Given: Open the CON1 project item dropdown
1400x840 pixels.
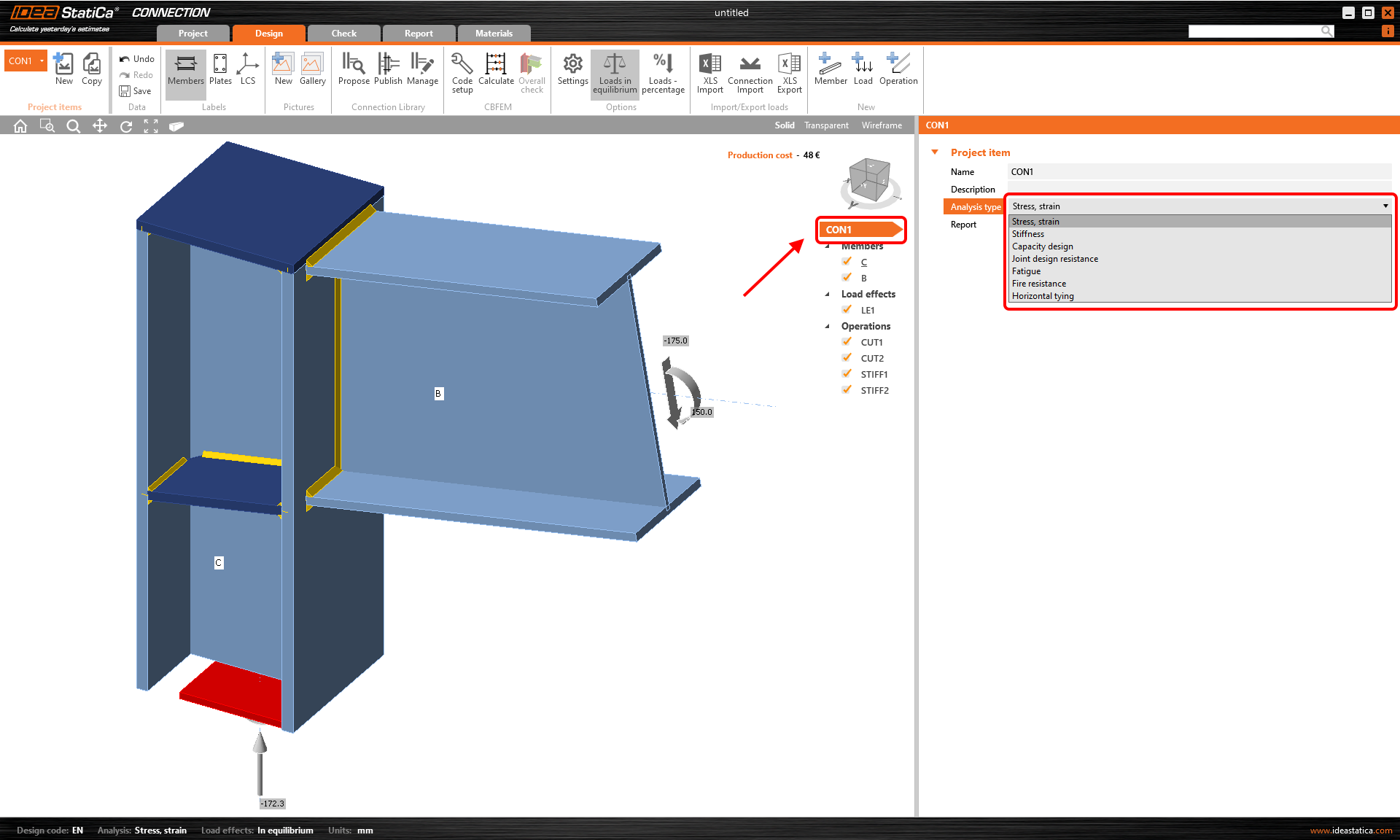Looking at the screenshot, I should pos(42,61).
